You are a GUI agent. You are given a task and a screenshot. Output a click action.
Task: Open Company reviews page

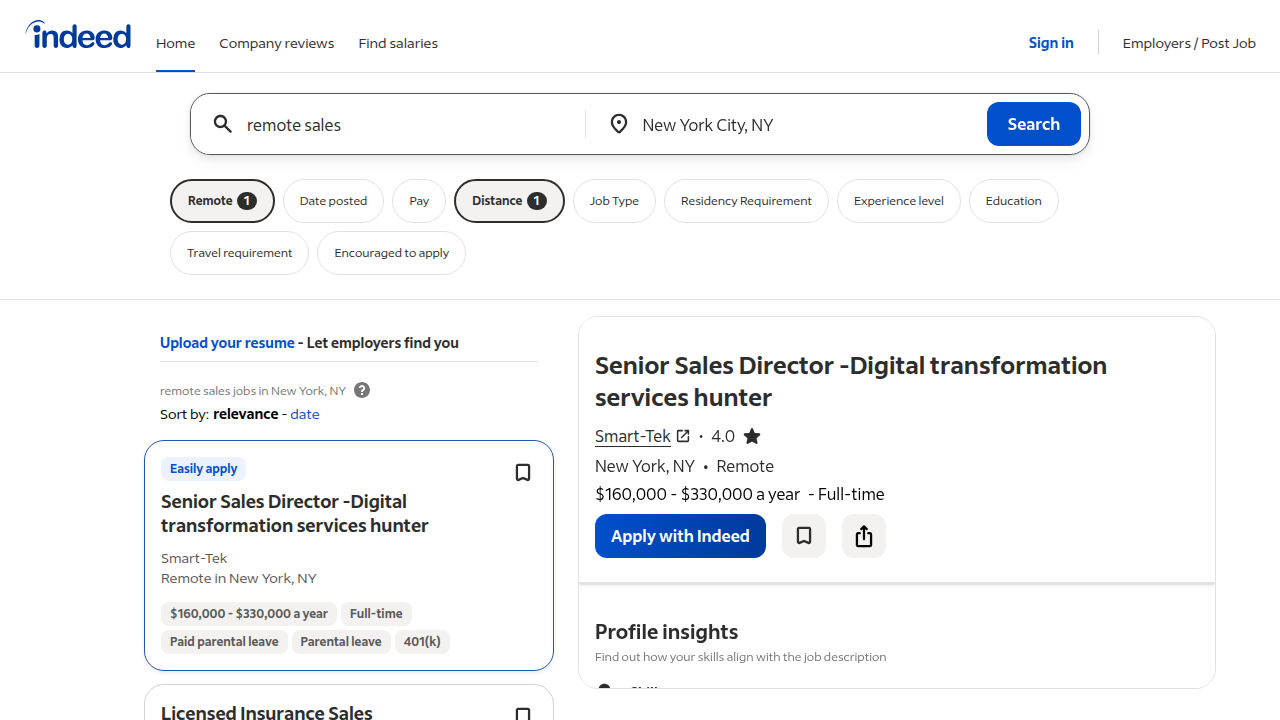[277, 43]
